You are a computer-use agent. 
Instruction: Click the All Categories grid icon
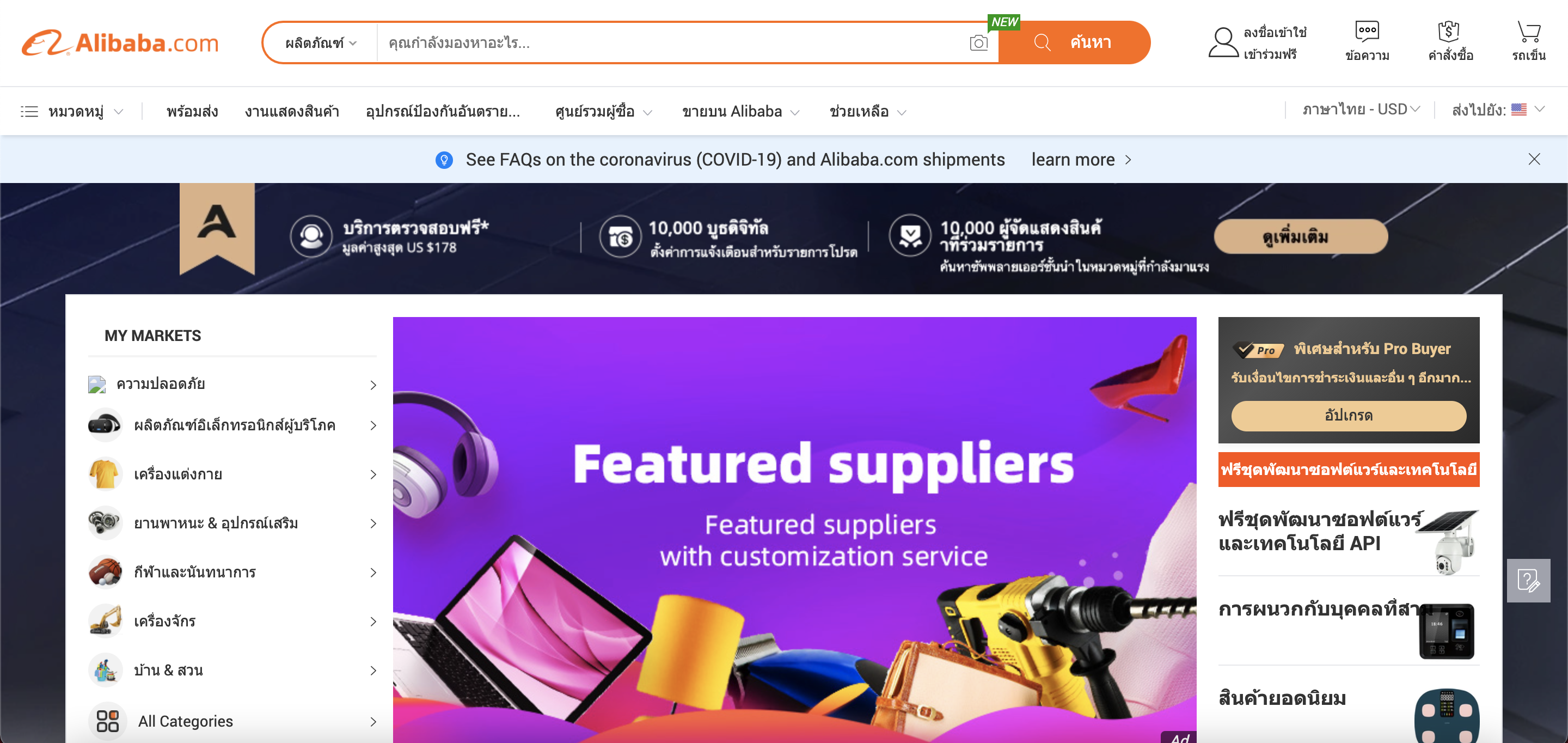(108, 721)
